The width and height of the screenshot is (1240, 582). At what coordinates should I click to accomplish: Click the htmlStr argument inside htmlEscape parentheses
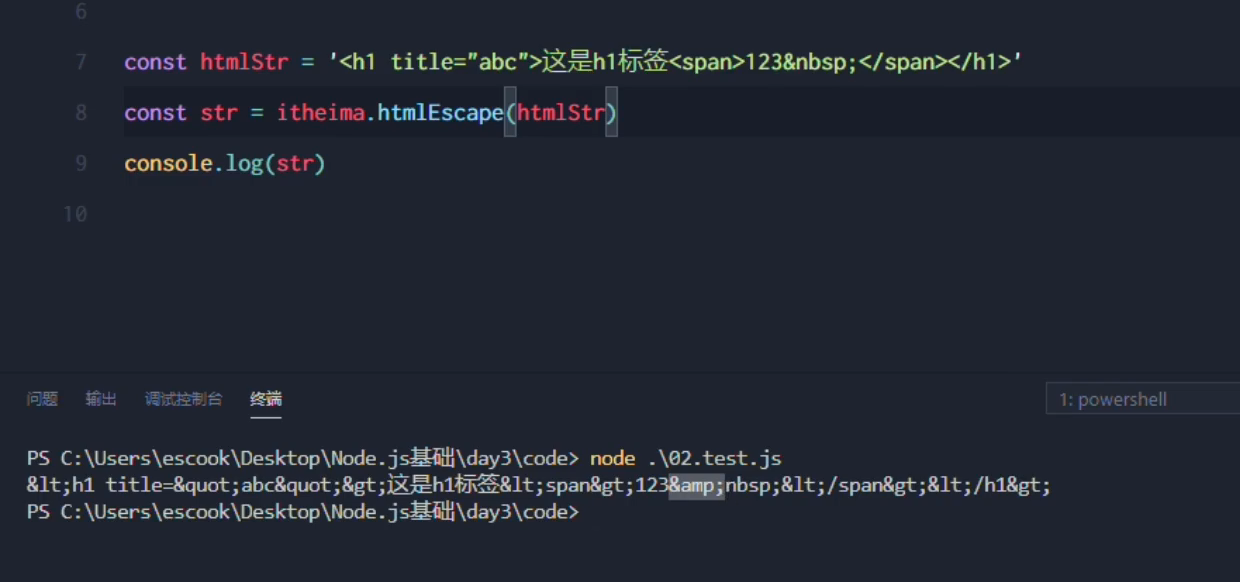tap(561, 113)
